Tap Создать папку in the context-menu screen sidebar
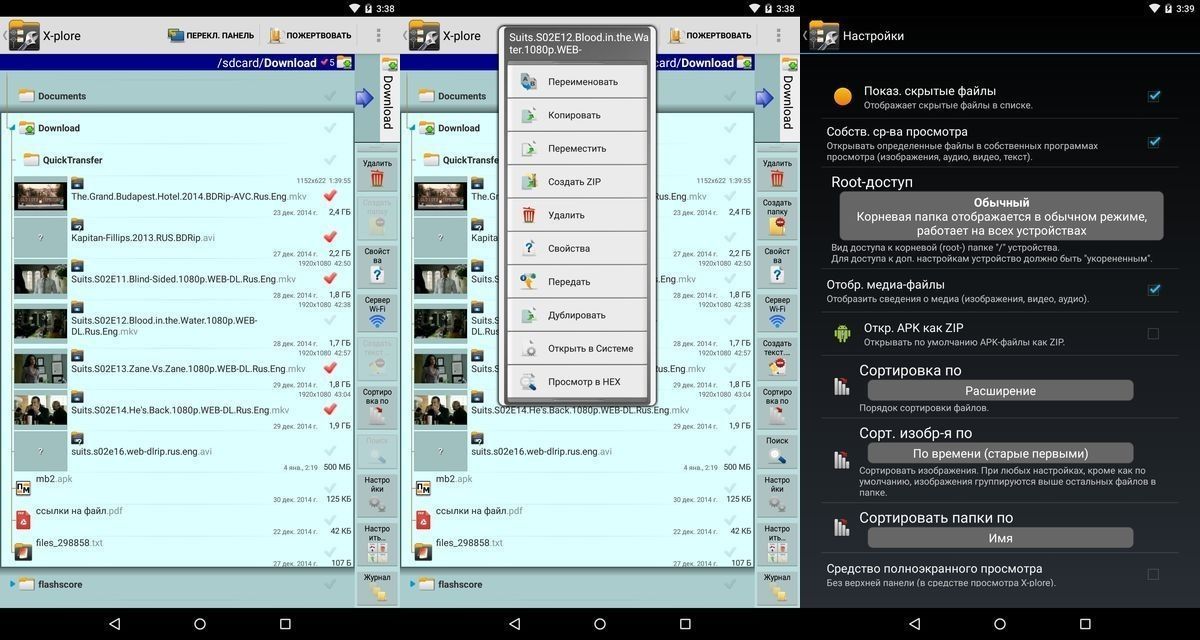The image size is (1200, 640). pos(777,217)
